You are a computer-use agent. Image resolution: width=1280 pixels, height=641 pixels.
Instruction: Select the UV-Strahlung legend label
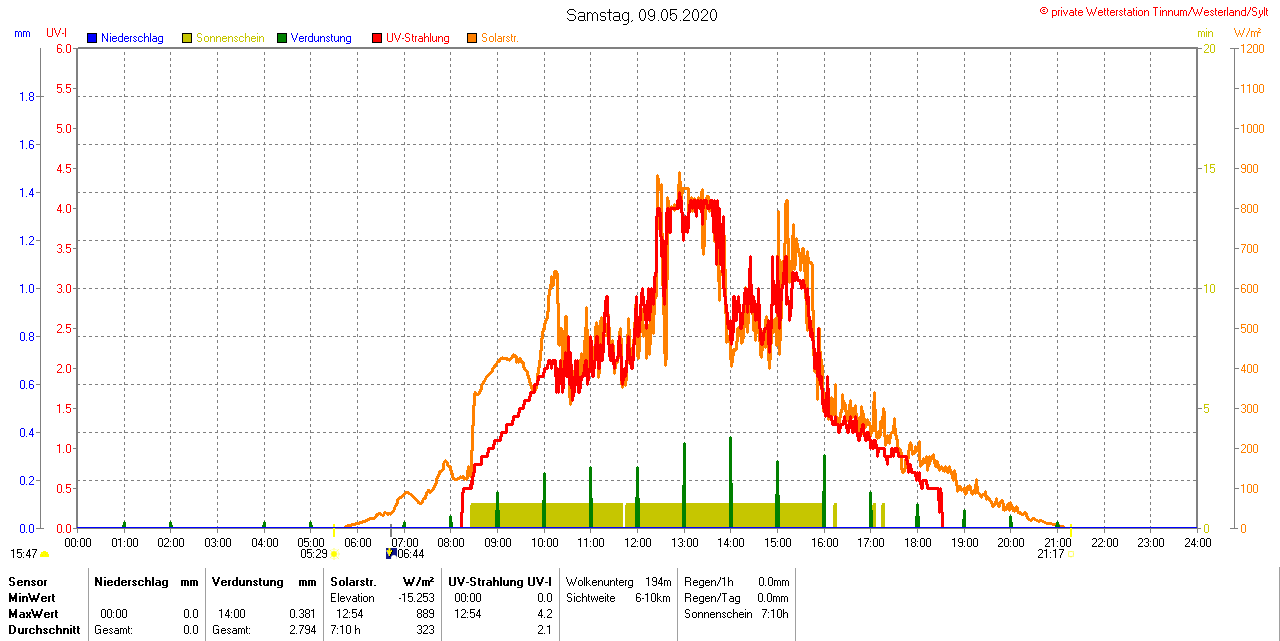[418, 38]
